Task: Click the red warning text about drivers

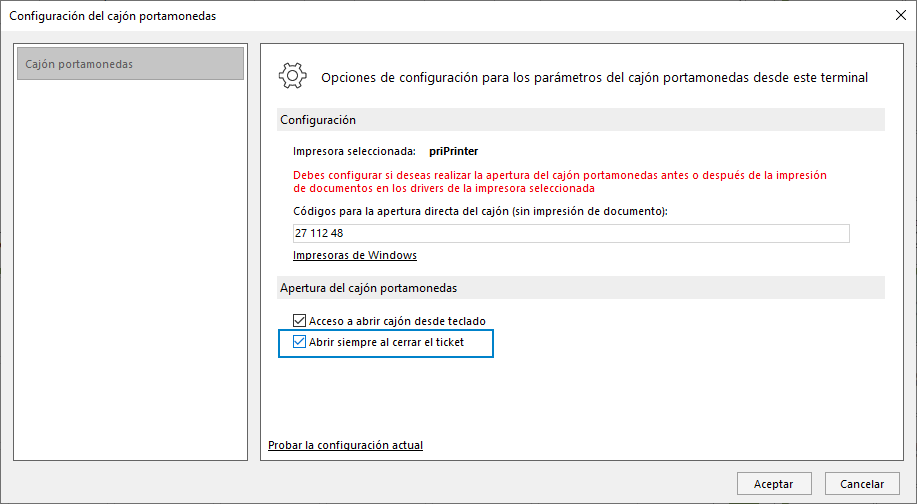Action: [x=560, y=181]
